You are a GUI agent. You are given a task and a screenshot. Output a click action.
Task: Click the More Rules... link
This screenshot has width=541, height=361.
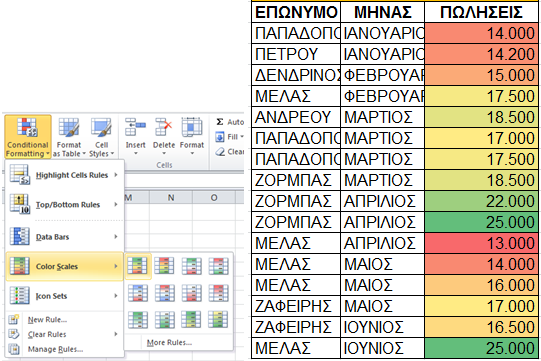169,342
